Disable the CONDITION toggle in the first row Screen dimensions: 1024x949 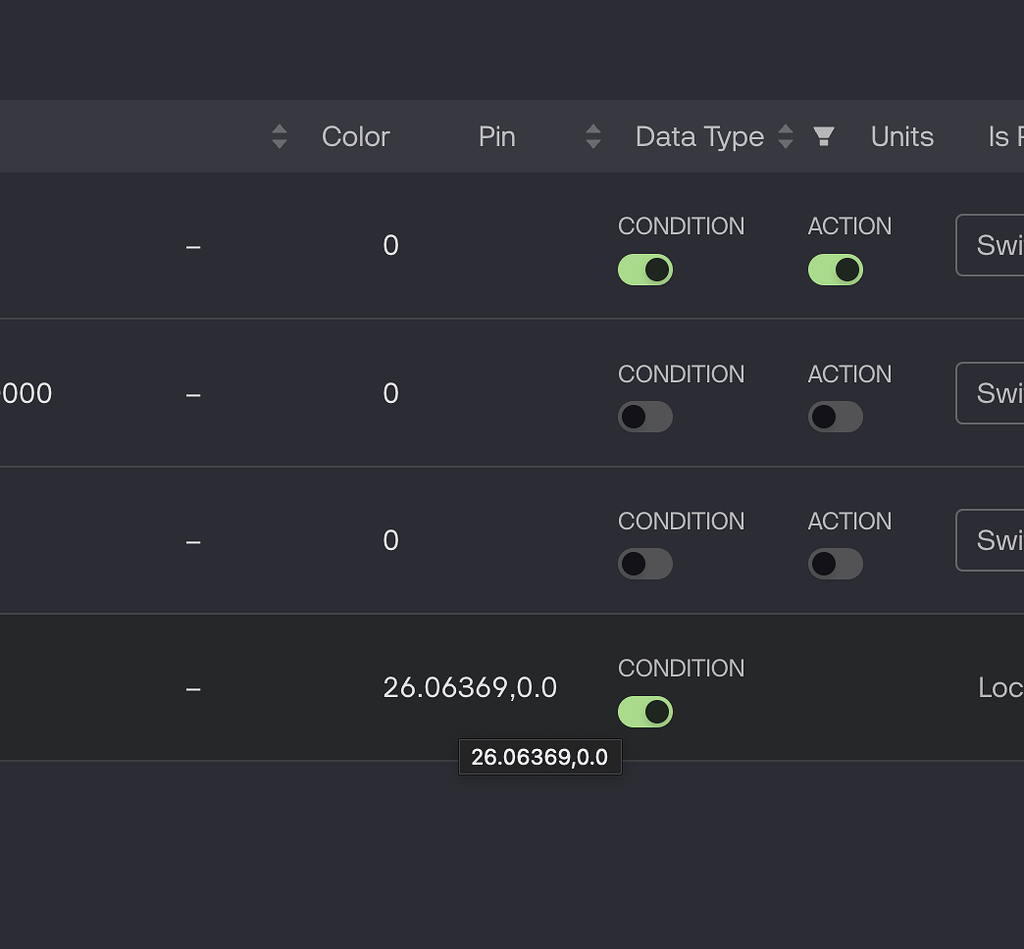(645, 269)
